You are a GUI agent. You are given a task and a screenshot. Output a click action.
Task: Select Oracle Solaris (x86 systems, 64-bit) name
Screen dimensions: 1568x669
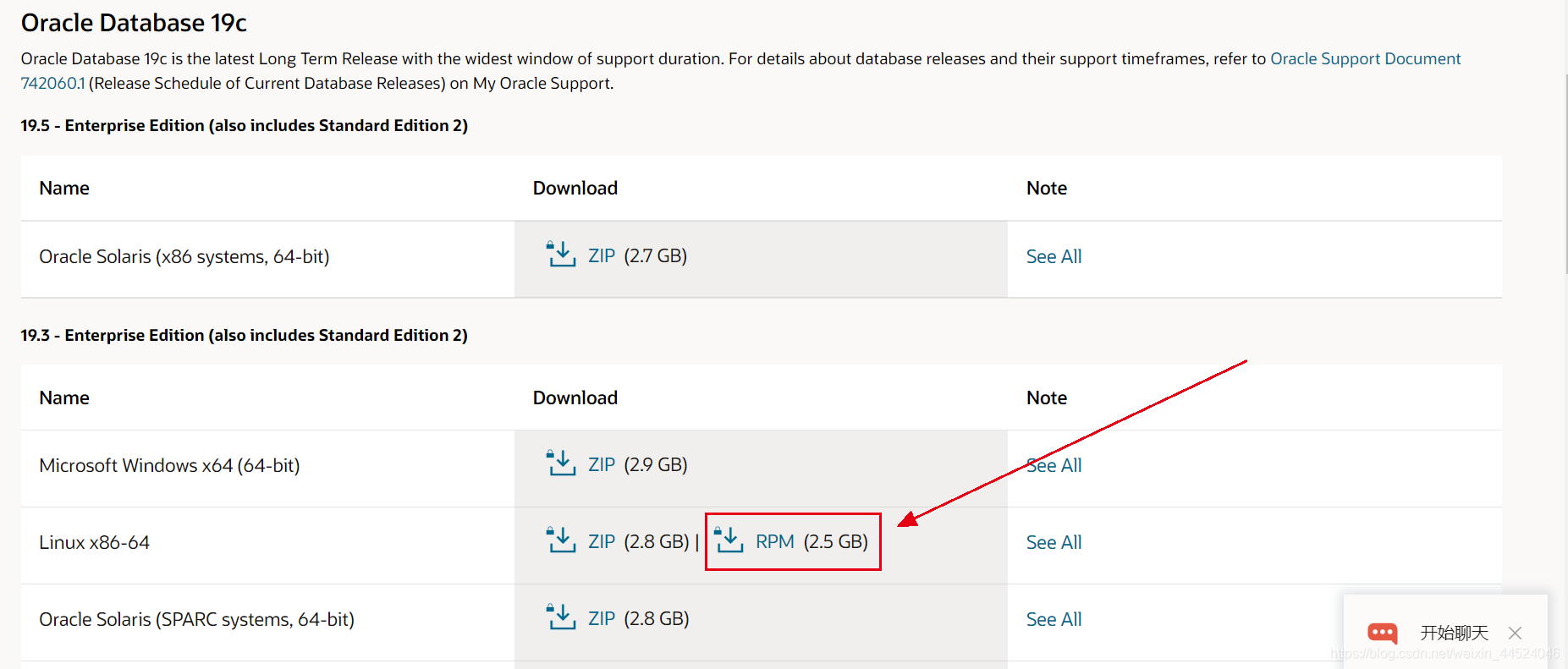click(x=184, y=256)
